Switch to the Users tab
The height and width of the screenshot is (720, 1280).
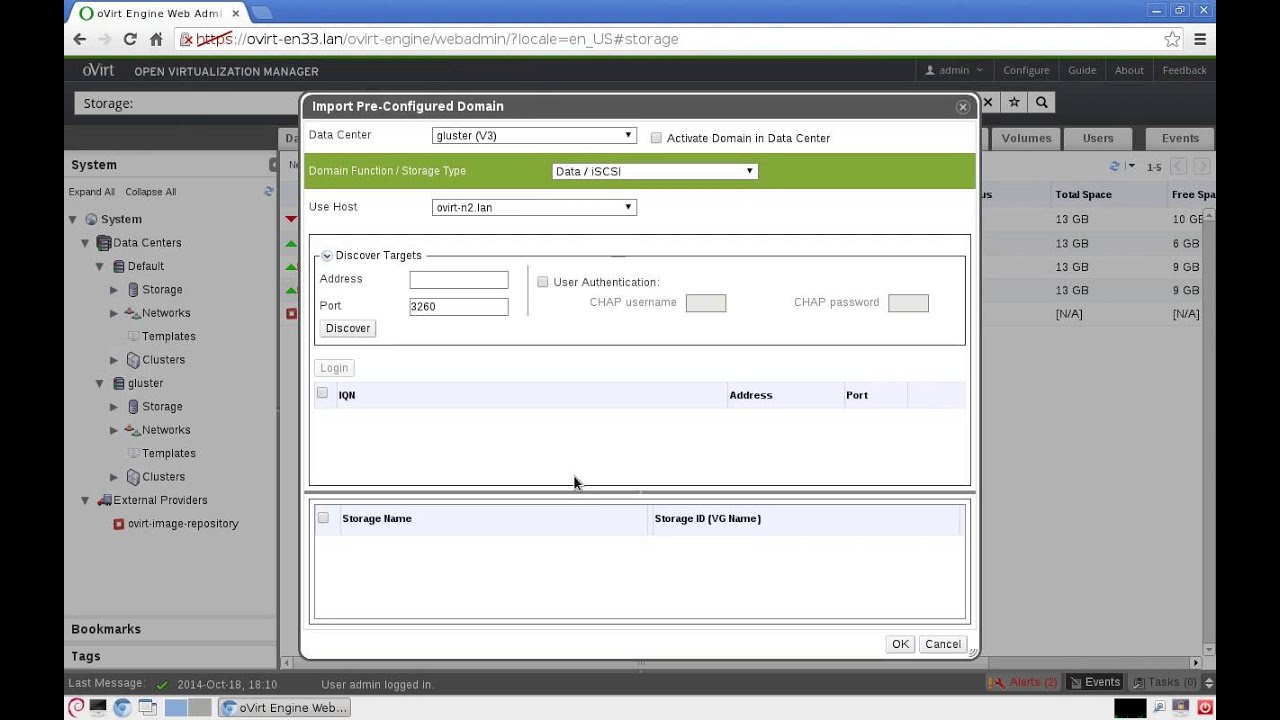click(1098, 138)
